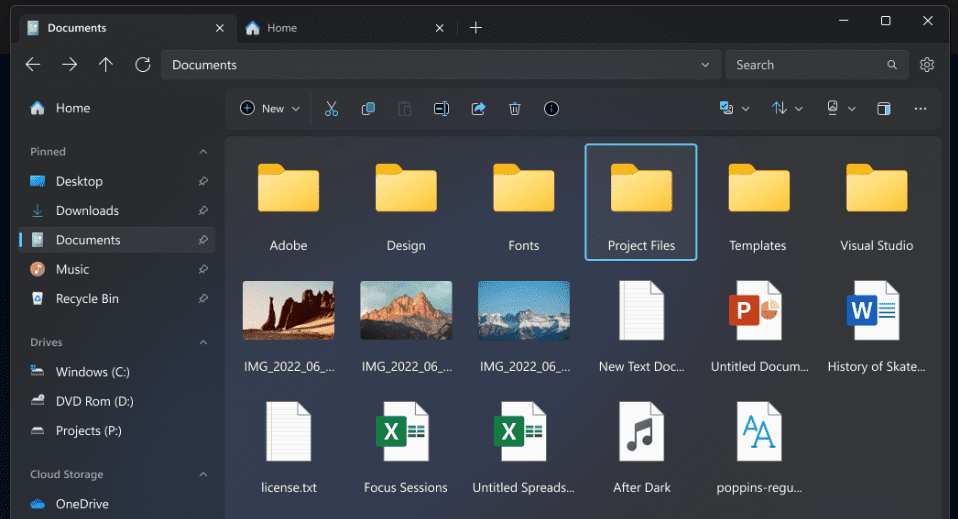Click the Delete trash icon

coord(514,108)
